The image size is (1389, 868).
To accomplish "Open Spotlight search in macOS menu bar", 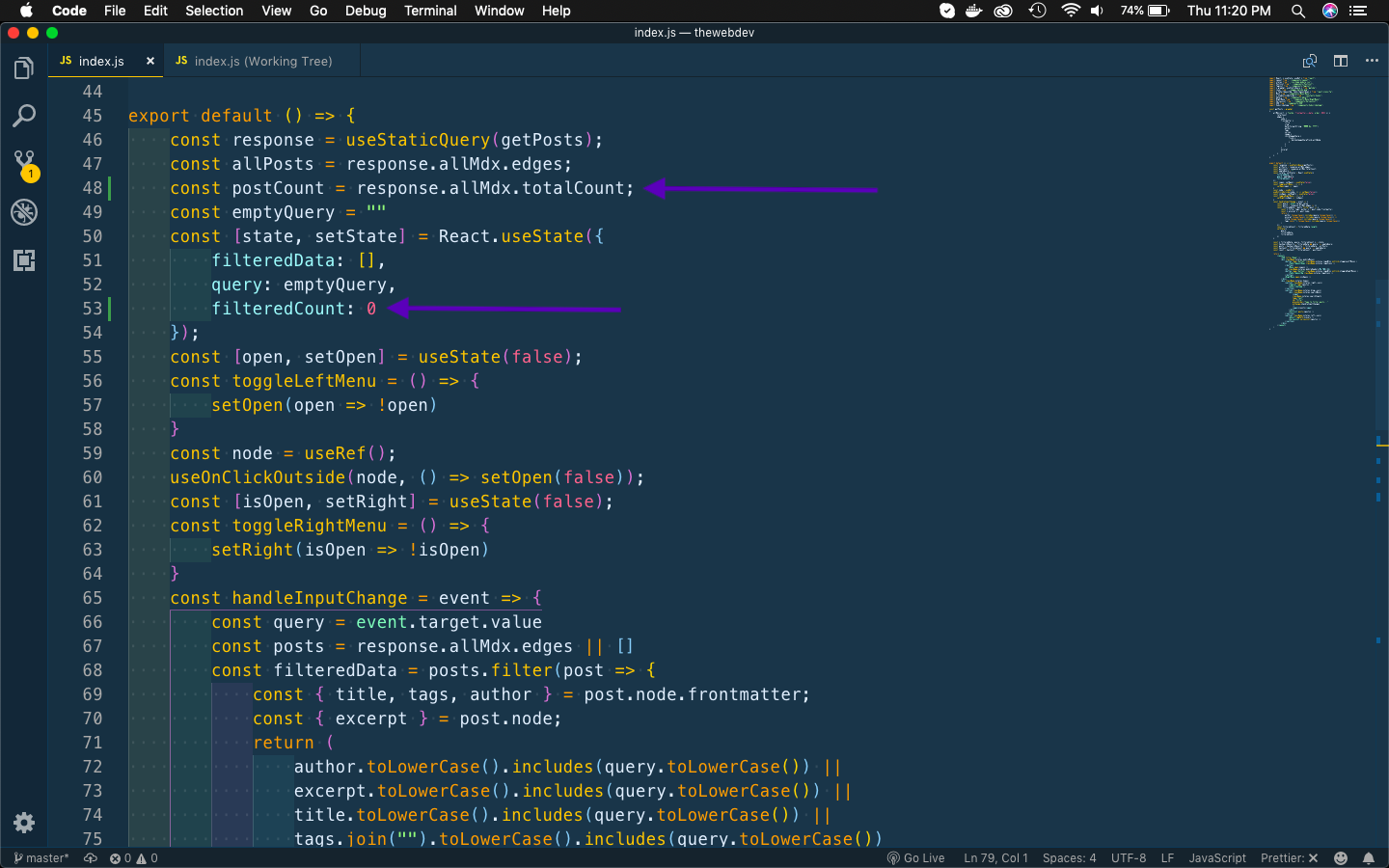I will point(1298,11).
